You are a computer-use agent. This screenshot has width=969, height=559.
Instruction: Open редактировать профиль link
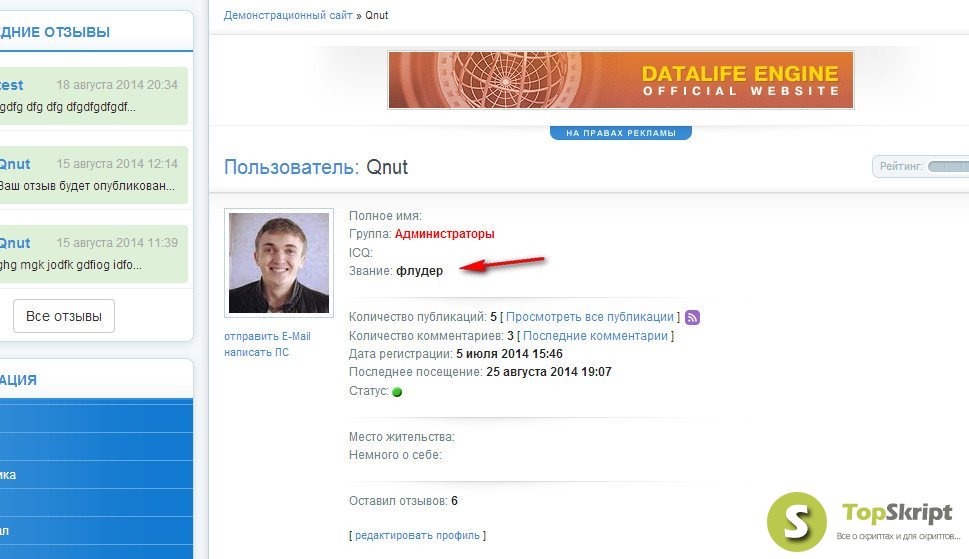pyautogui.click(x=417, y=536)
